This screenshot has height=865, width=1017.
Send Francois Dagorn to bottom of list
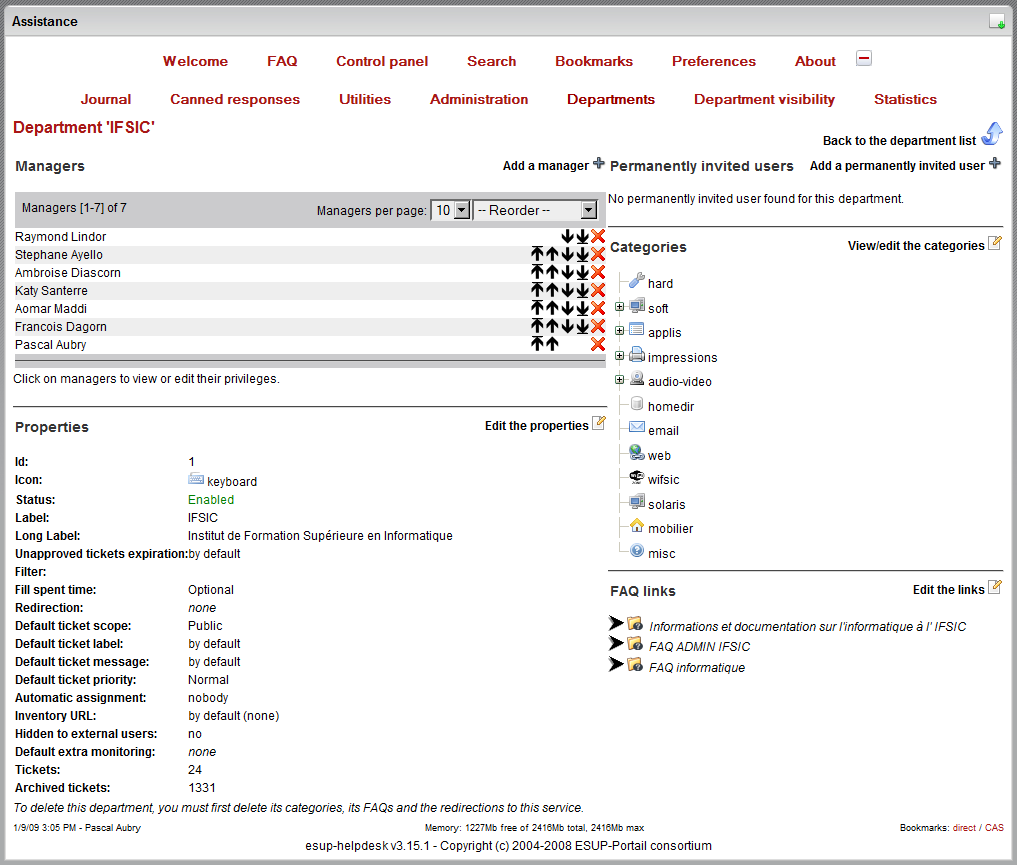point(582,327)
